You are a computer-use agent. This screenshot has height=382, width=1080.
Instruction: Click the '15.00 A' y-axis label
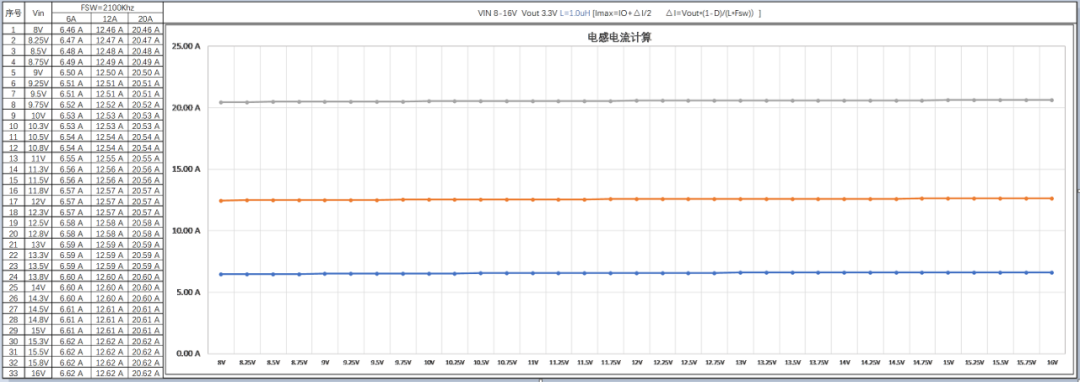pos(186,169)
